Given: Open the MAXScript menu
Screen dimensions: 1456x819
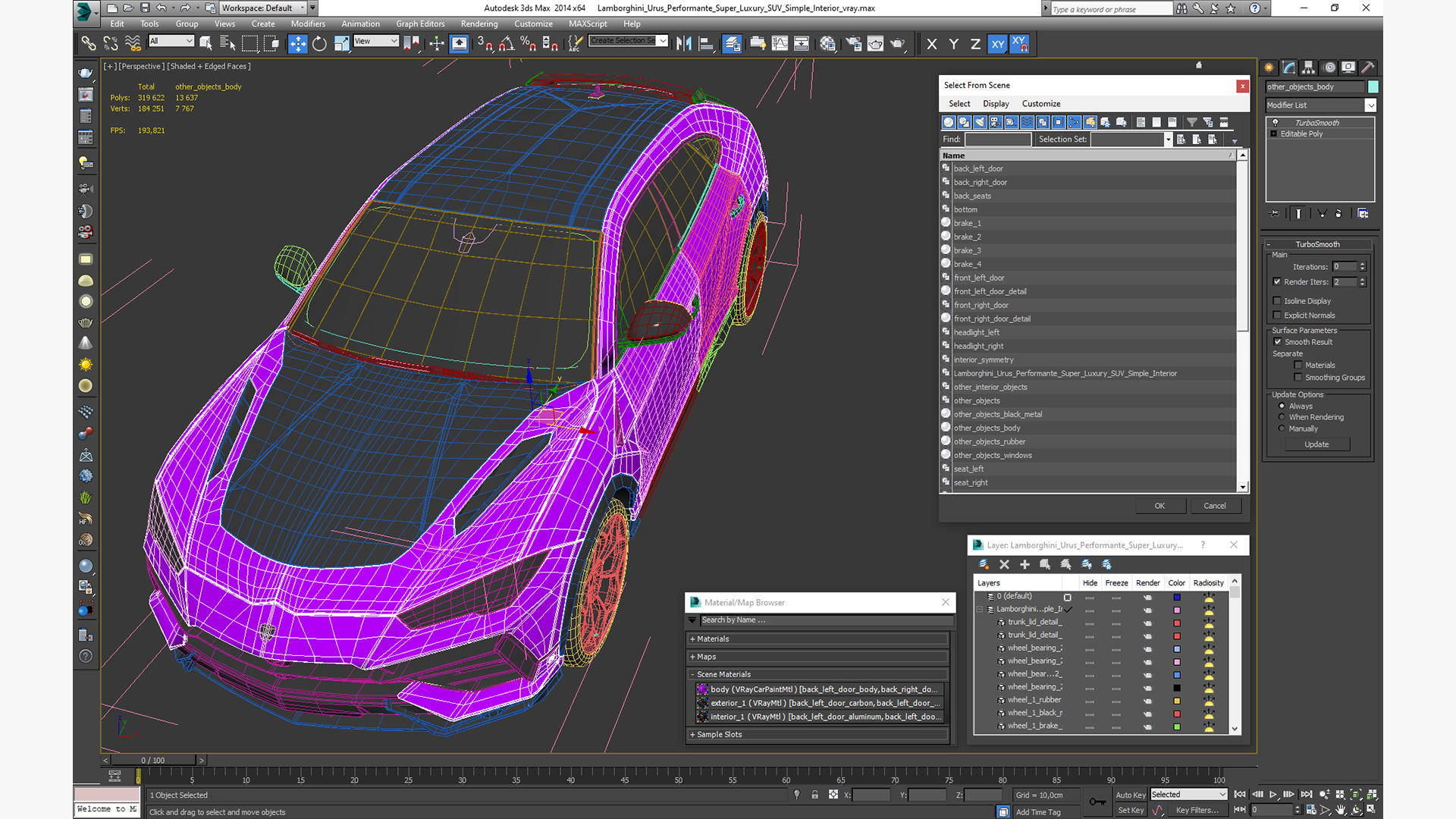Looking at the screenshot, I should [x=588, y=24].
